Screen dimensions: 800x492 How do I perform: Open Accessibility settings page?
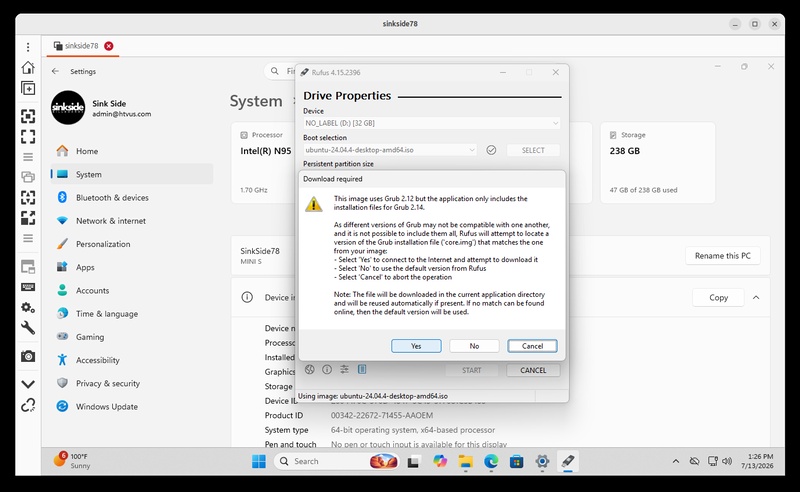[x=132, y=360]
